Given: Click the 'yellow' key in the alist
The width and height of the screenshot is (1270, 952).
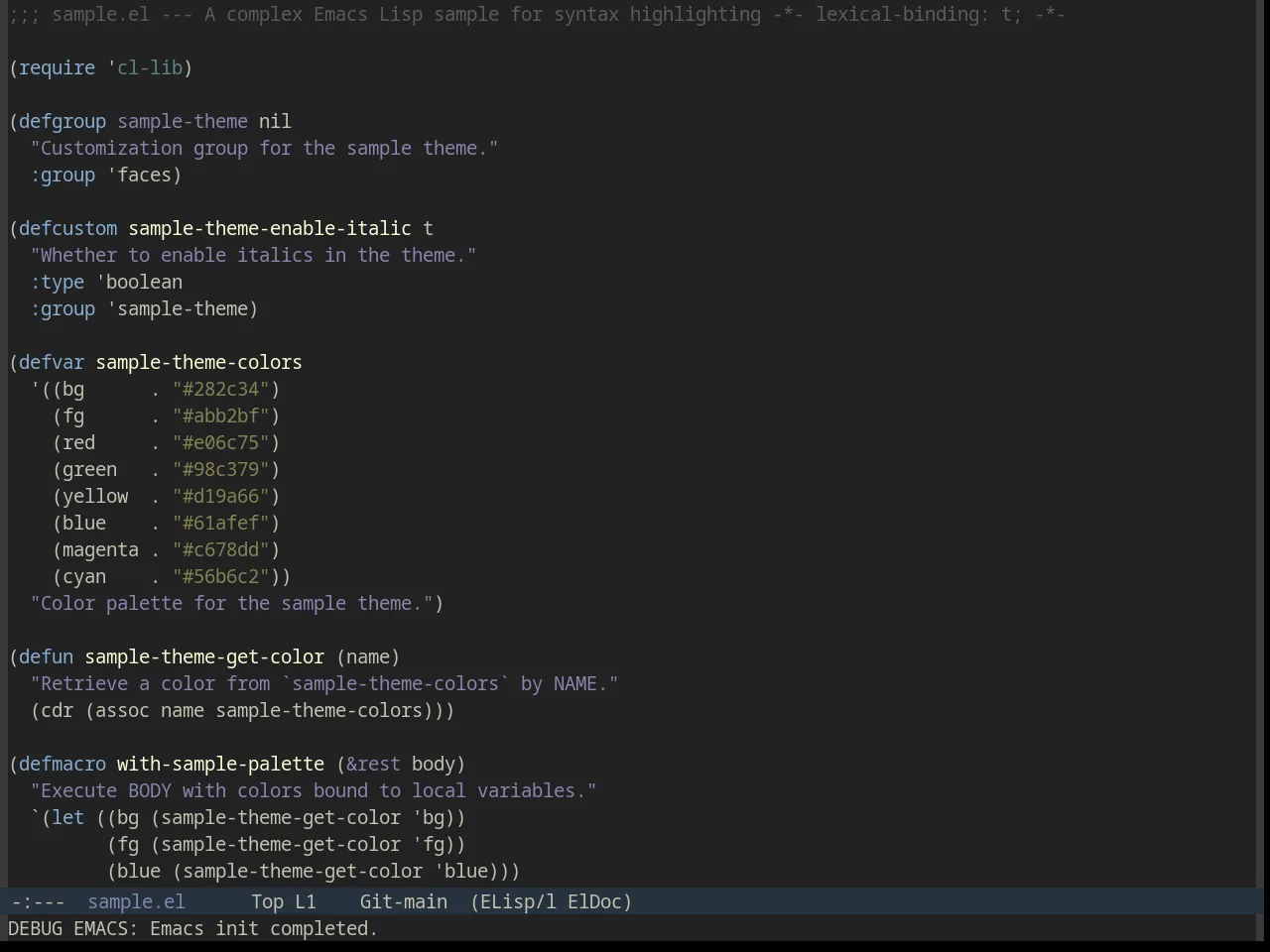Looking at the screenshot, I should (x=95, y=496).
